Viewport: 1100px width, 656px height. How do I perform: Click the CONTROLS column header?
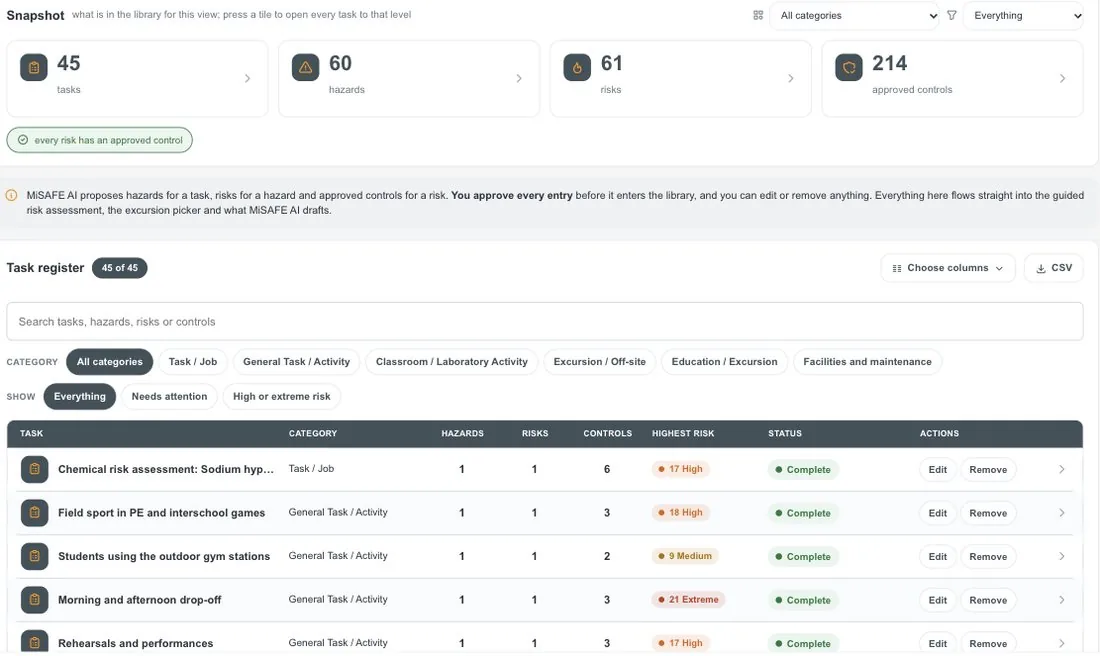(608, 434)
